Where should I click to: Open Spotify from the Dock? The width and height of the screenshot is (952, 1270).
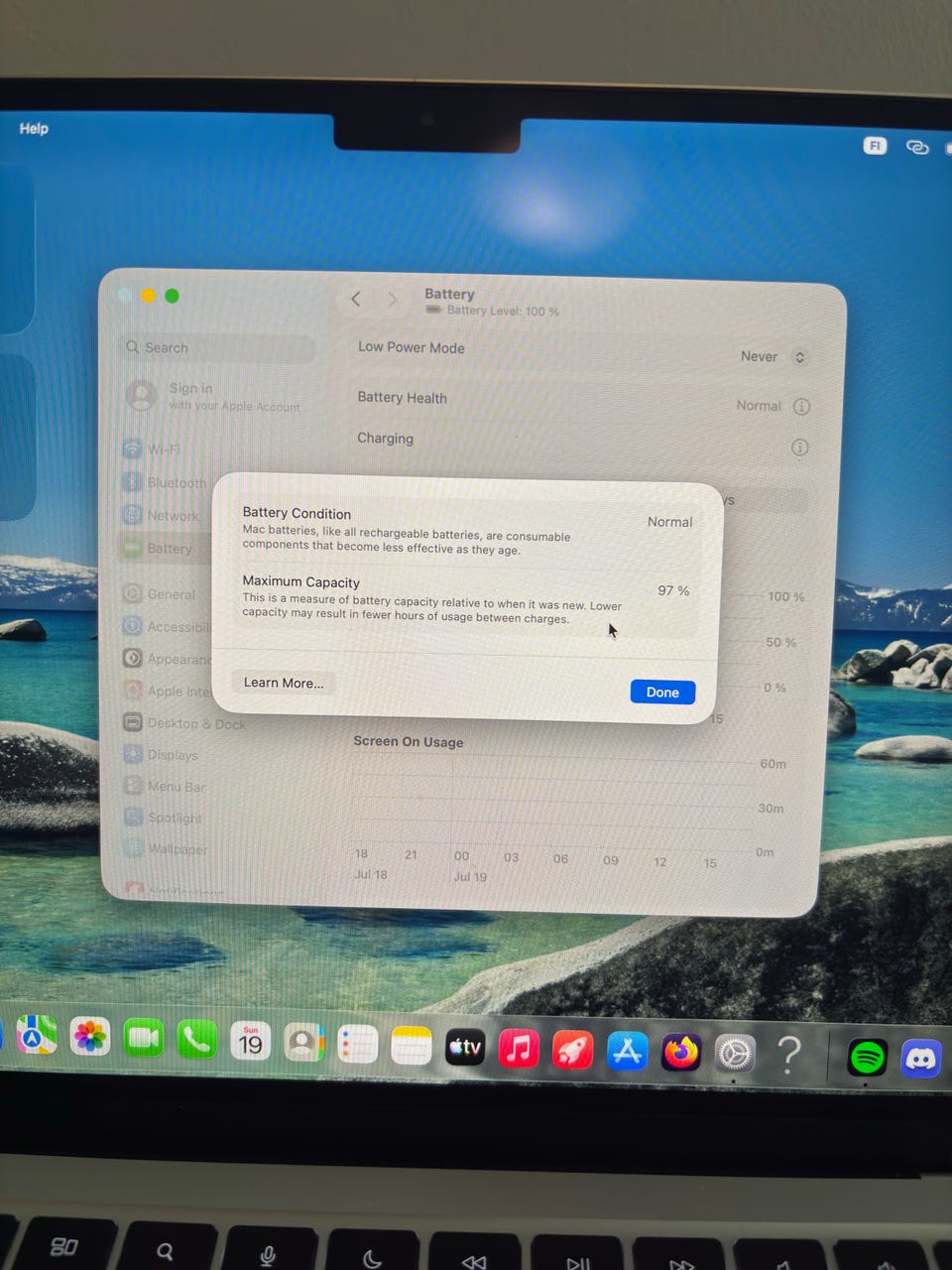click(868, 1058)
